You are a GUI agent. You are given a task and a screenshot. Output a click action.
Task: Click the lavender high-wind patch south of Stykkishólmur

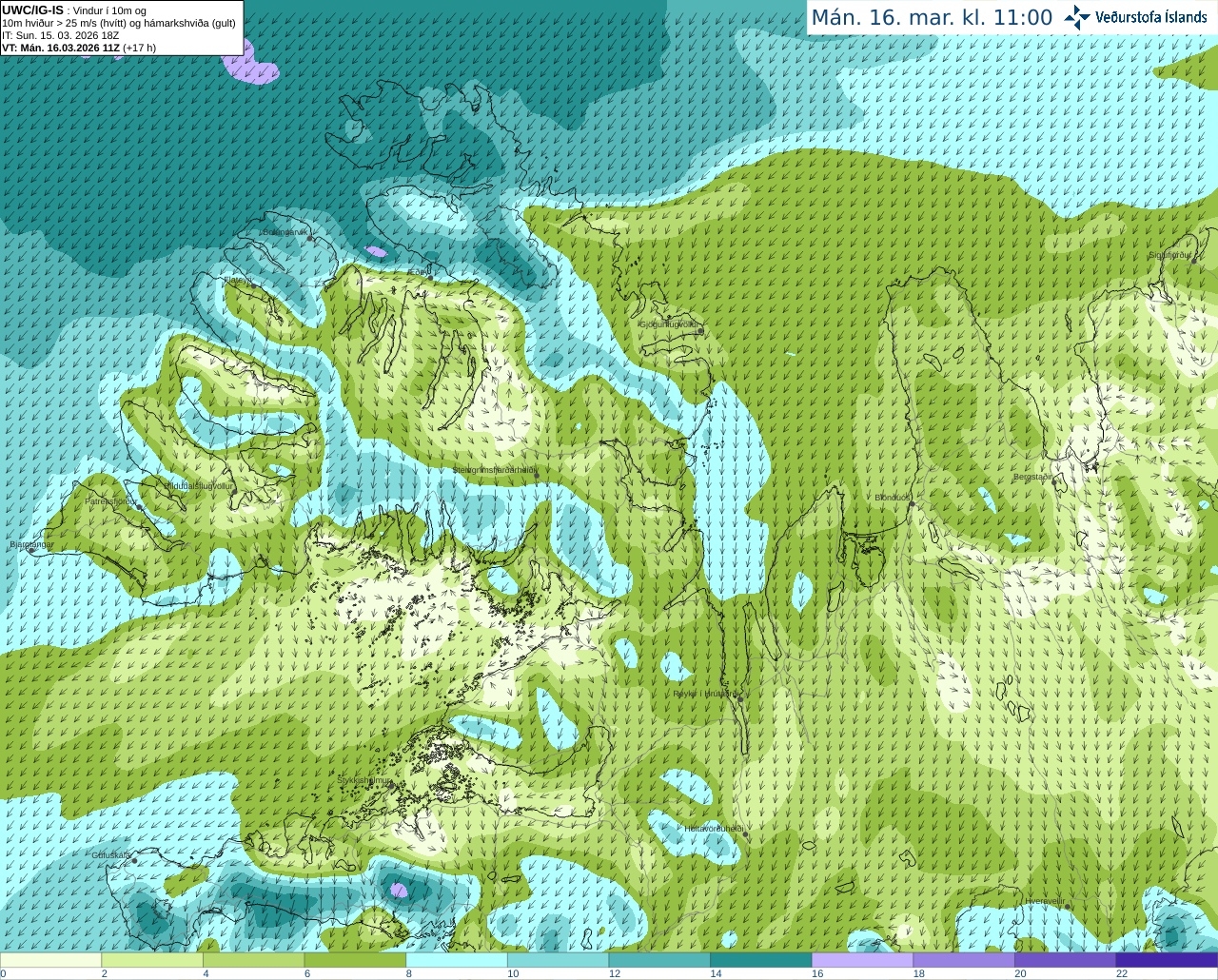[399, 891]
